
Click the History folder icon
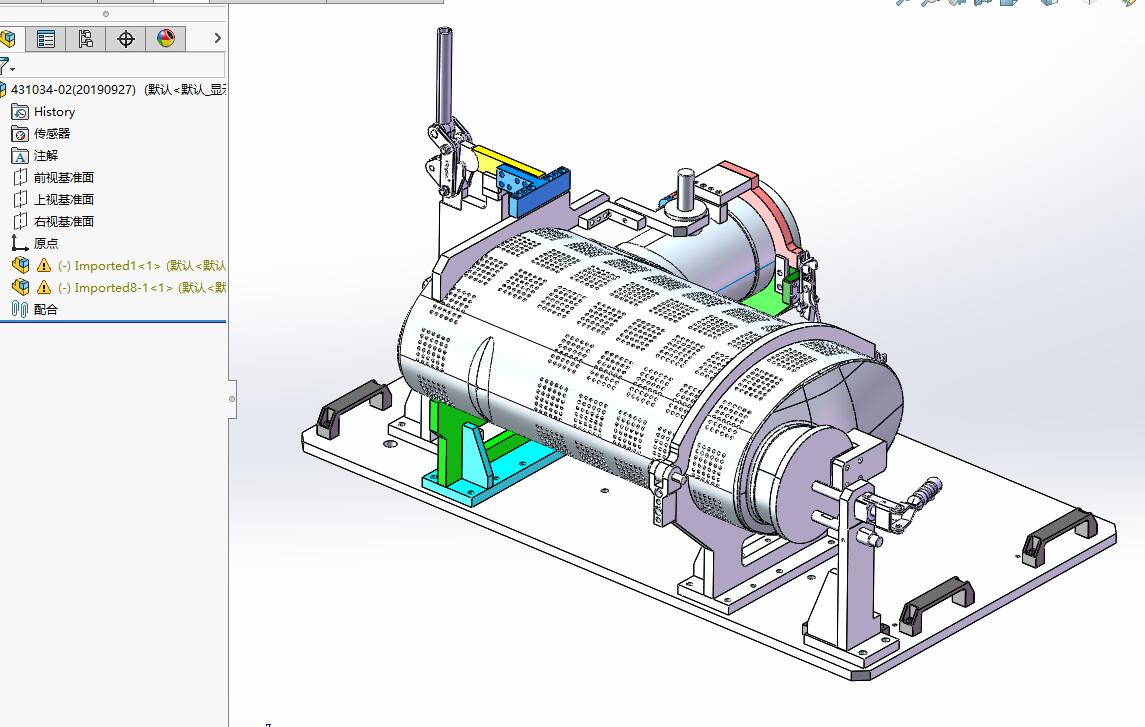(20, 112)
